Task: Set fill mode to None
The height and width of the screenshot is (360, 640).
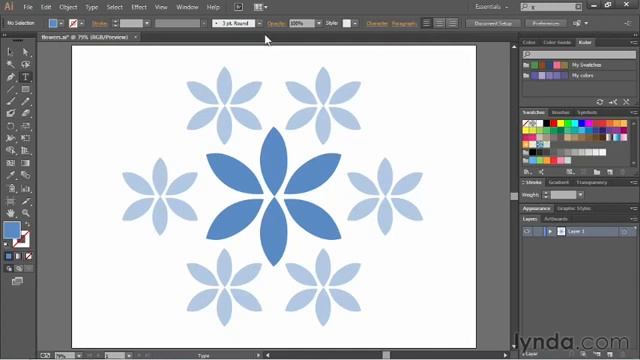Action: tap(28, 256)
